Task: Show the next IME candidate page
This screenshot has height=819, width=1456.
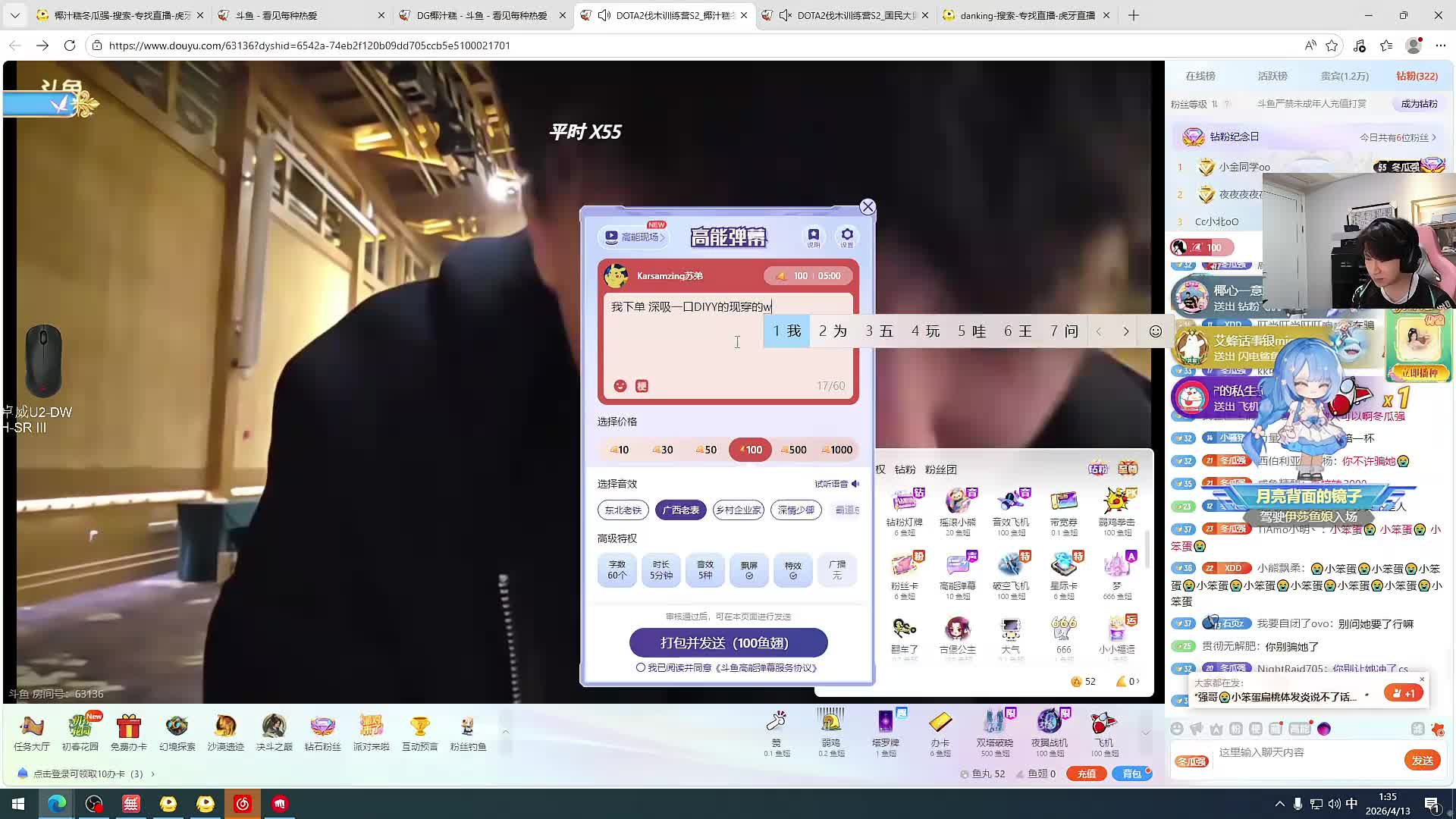Action: (x=1126, y=331)
